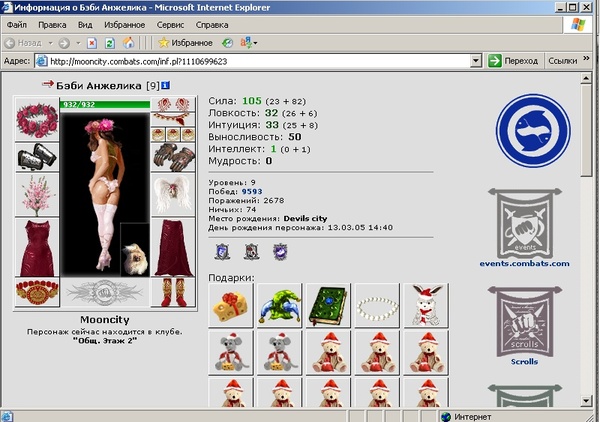Screen dimensions: 600x422
Task: Click the Forward arrow button
Action: point(64,43)
